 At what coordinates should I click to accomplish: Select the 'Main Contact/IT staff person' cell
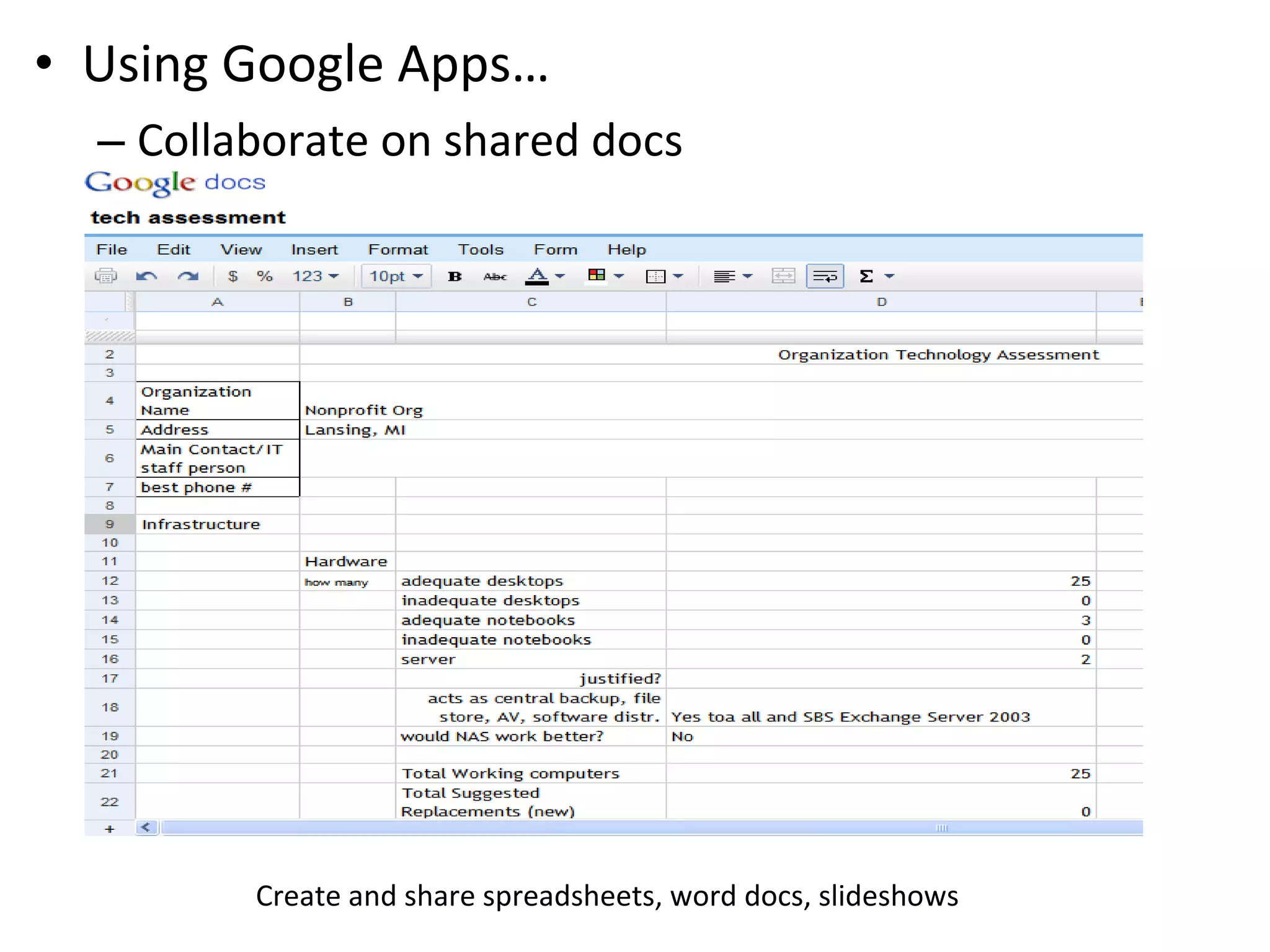(217, 459)
